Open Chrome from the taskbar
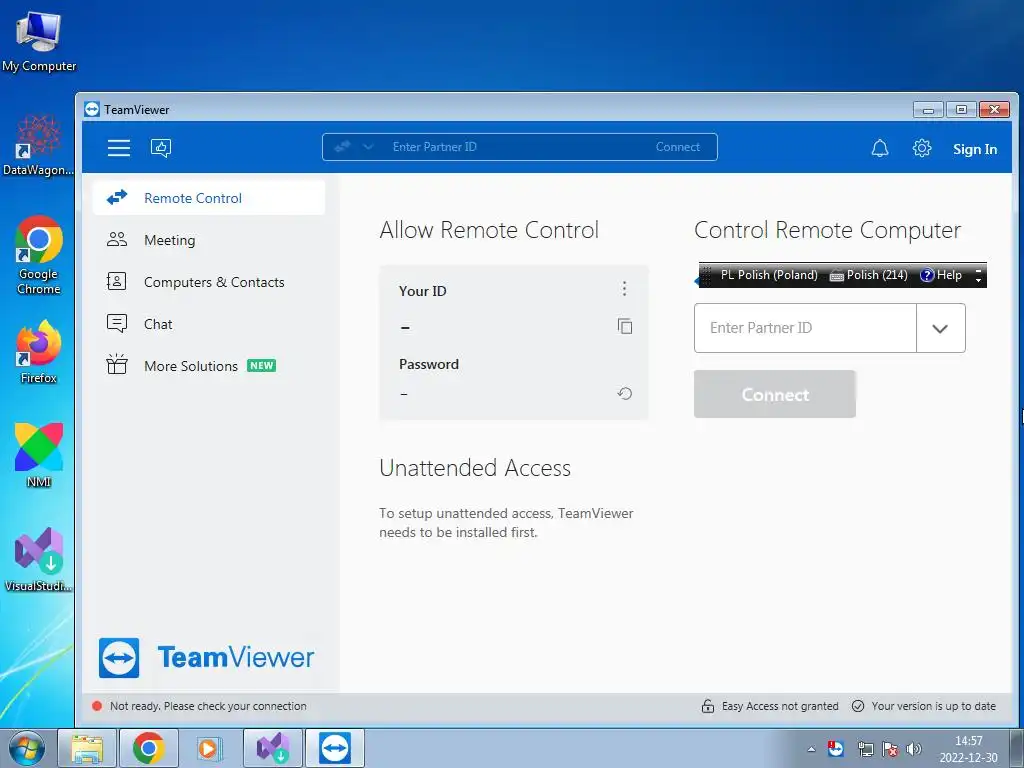This screenshot has width=1024, height=768. 148,748
